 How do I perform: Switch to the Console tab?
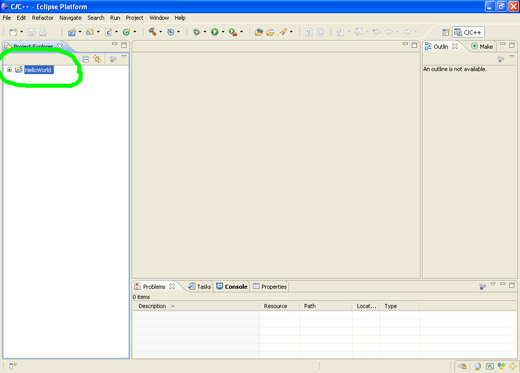click(x=232, y=286)
